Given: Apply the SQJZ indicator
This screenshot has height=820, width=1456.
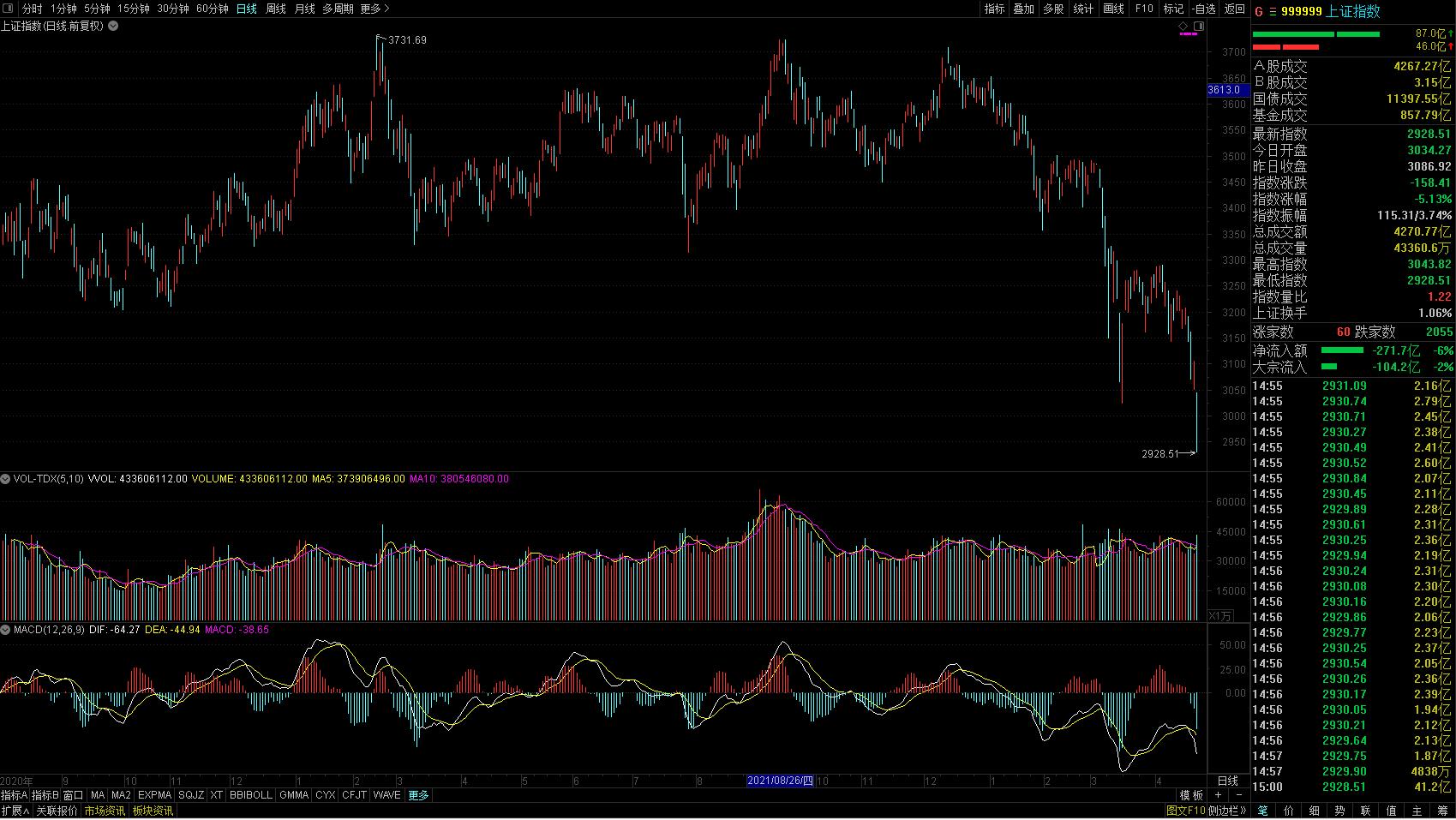Looking at the screenshot, I should tap(191, 795).
